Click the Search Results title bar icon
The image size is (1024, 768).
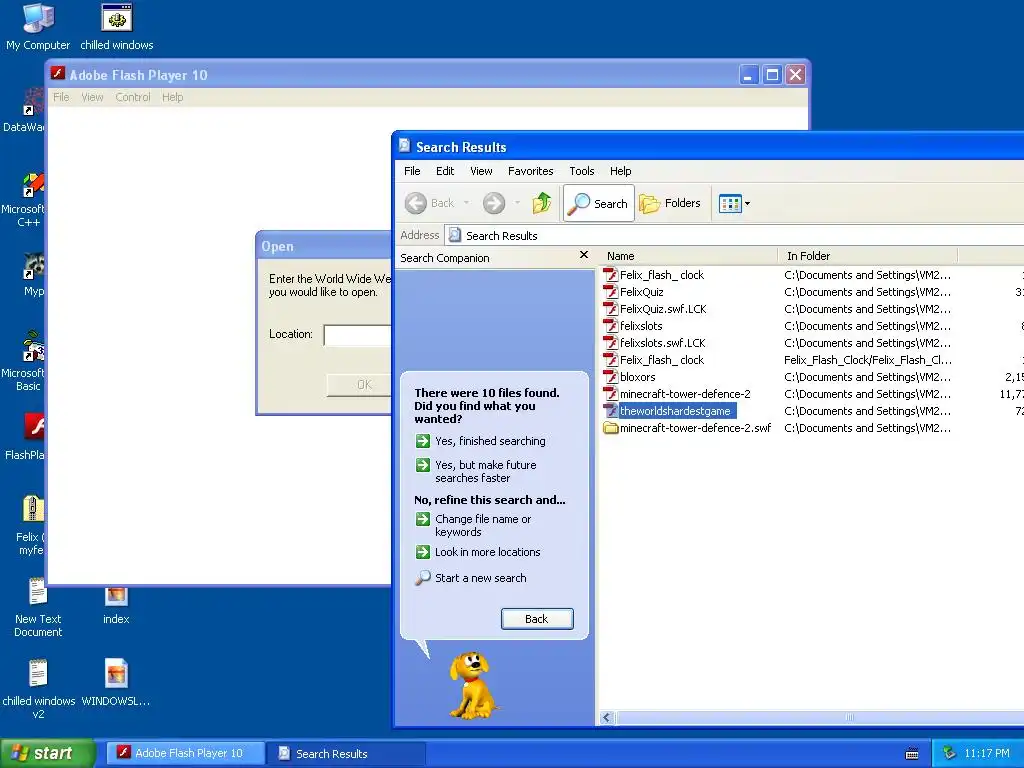click(x=404, y=146)
